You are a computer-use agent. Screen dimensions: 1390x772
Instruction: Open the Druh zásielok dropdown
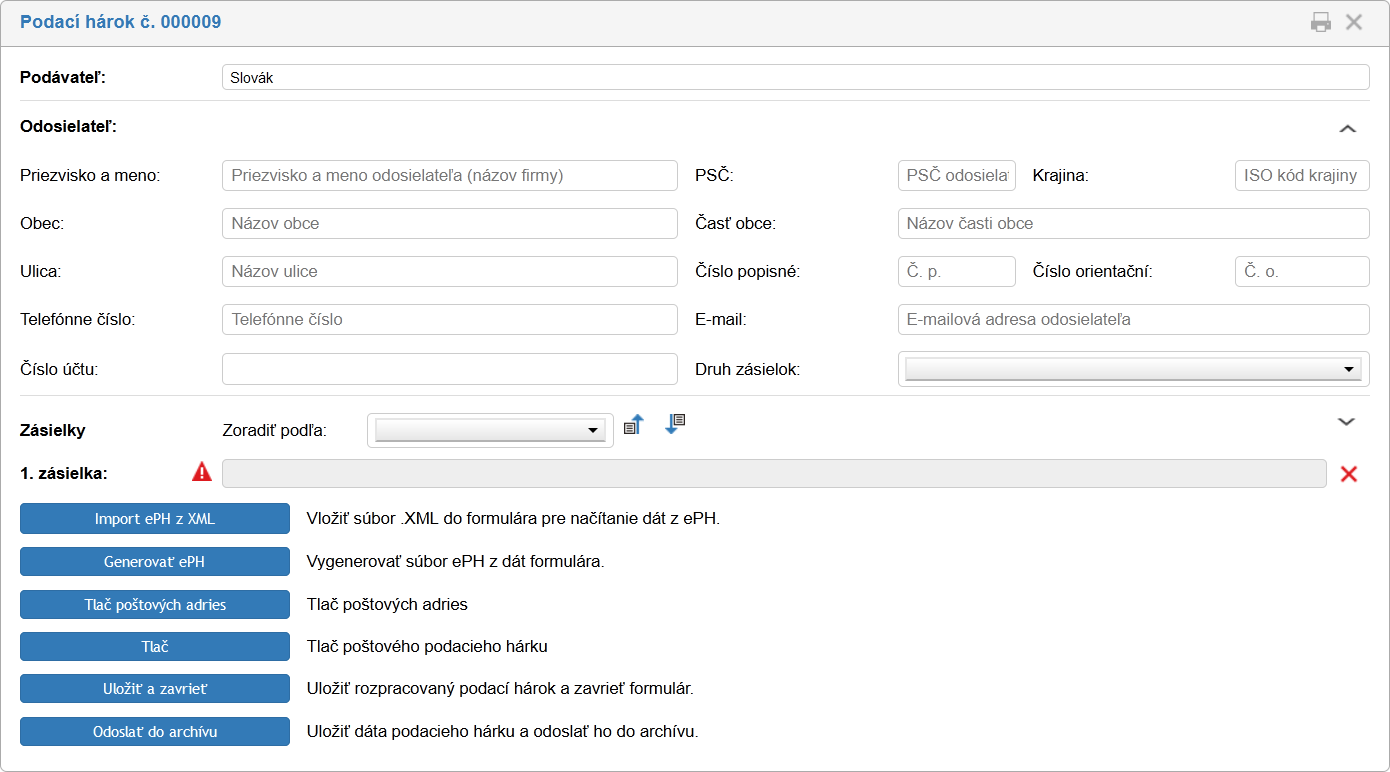pyautogui.click(x=1133, y=370)
